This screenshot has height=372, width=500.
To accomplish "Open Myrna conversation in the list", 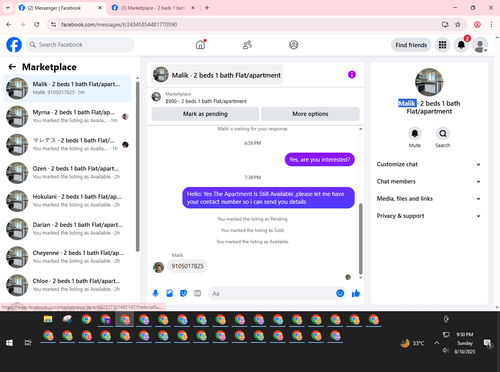I will pyautogui.click(x=67, y=117).
